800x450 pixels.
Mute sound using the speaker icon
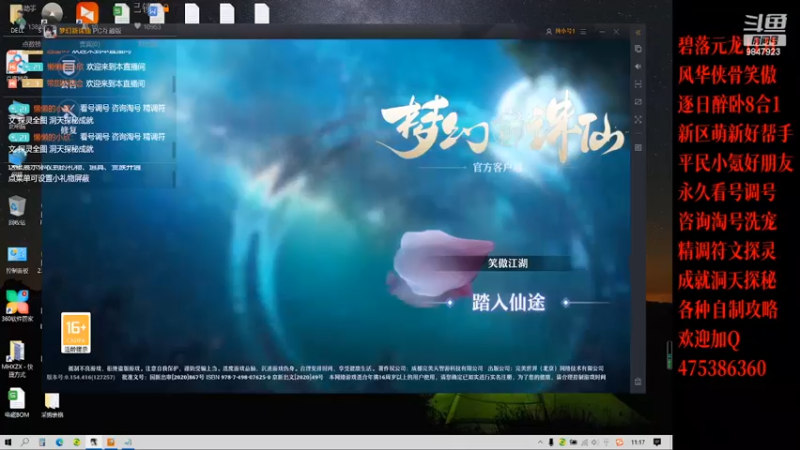(x=638, y=66)
